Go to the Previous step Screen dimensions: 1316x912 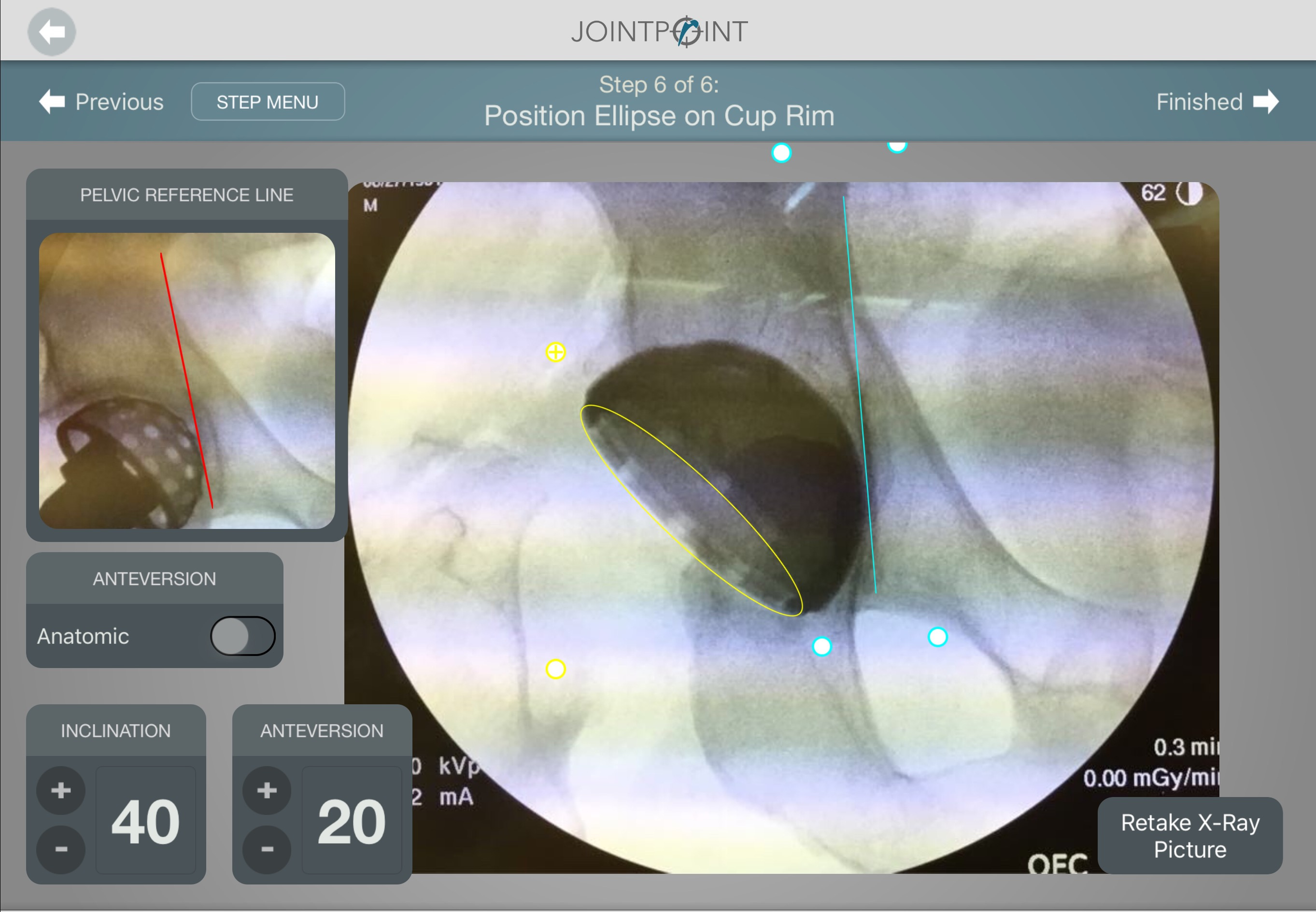(x=101, y=102)
